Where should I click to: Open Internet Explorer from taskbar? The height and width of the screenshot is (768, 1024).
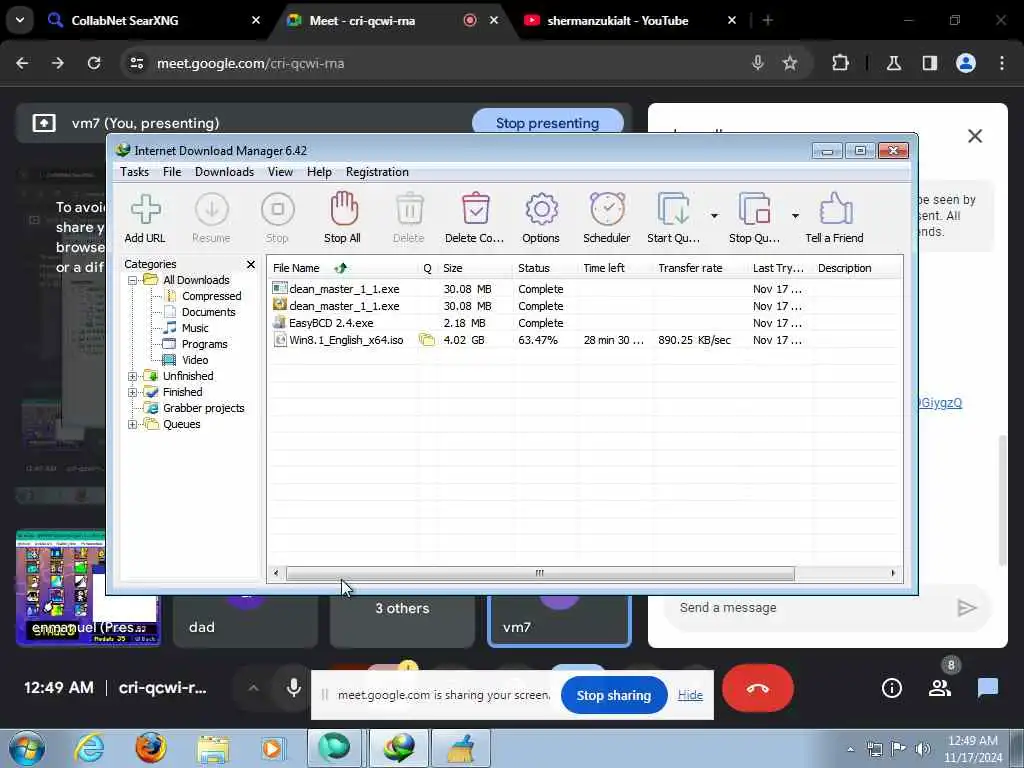(x=89, y=748)
